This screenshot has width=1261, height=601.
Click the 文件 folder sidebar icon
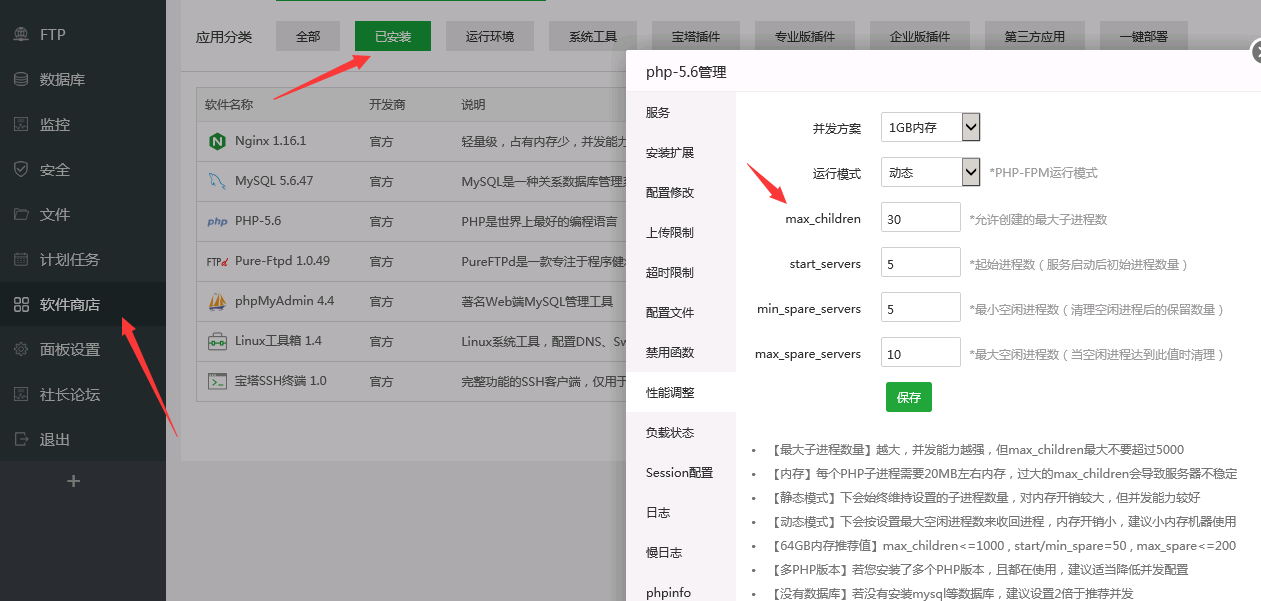(21, 214)
